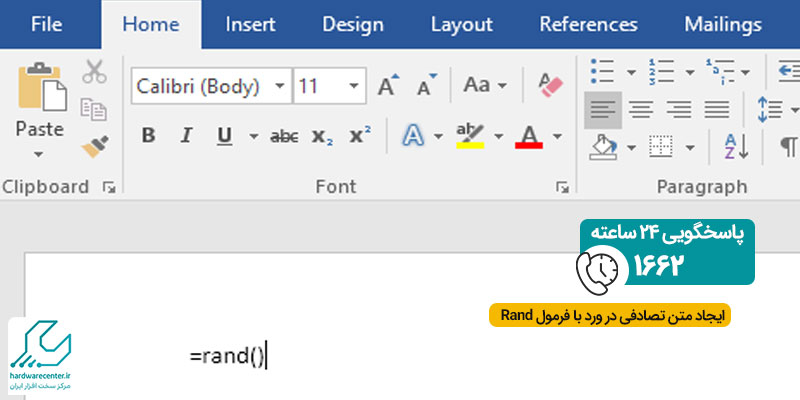The height and width of the screenshot is (400, 800).
Task: Open the font name dropdown
Action: 280,86
